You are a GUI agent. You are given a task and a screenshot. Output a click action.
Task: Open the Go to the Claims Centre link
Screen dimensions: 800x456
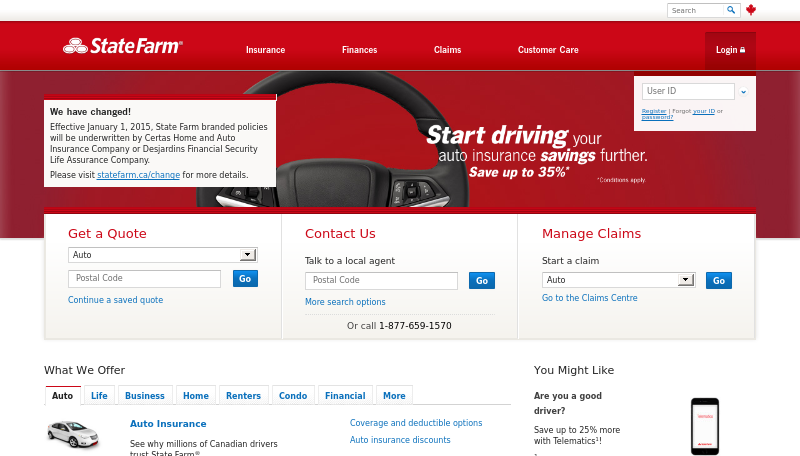[x=590, y=298]
